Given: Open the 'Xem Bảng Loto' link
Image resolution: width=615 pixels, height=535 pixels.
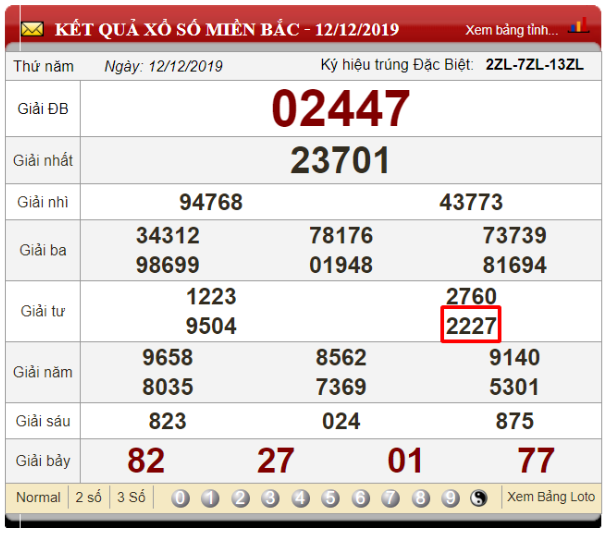Looking at the screenshot, I should tap(550, 497).
